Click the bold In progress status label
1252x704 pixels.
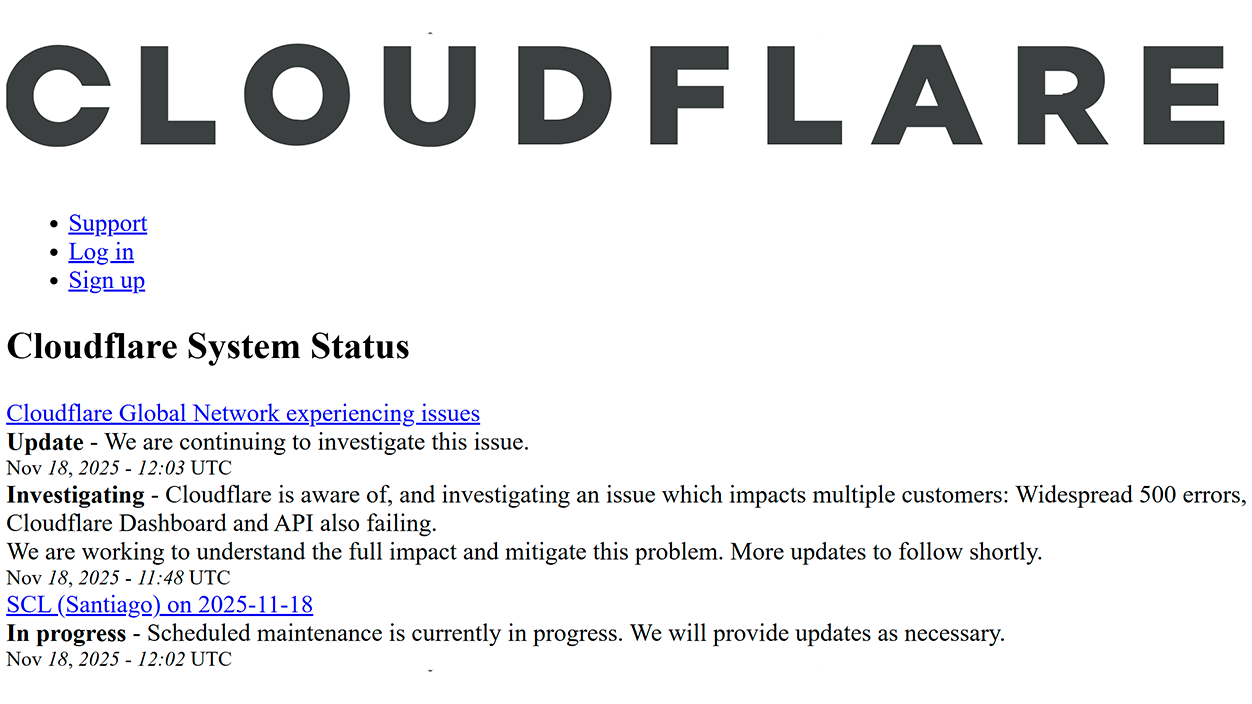66,633
